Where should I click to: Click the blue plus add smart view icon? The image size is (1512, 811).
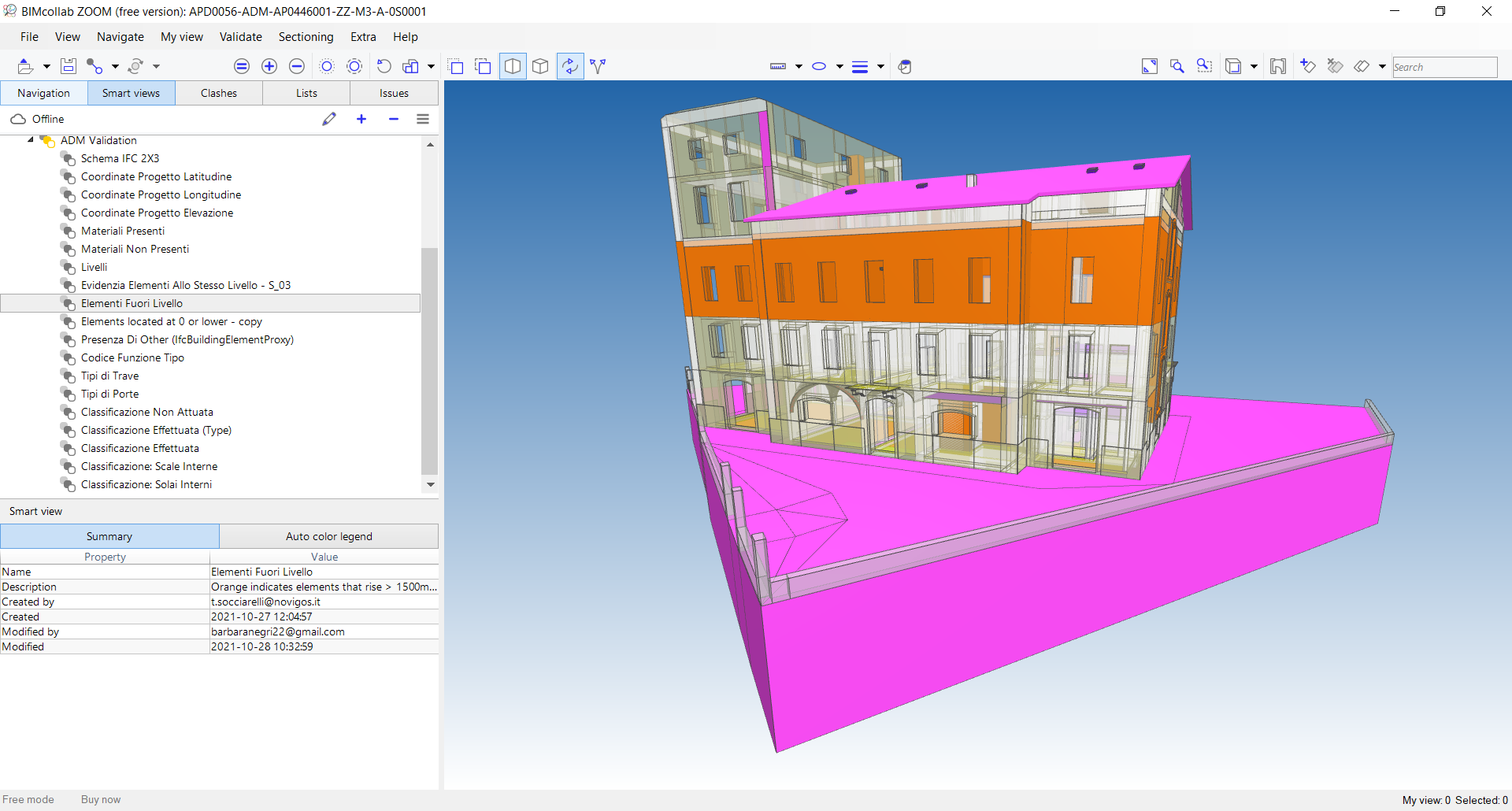coord(361,119)
